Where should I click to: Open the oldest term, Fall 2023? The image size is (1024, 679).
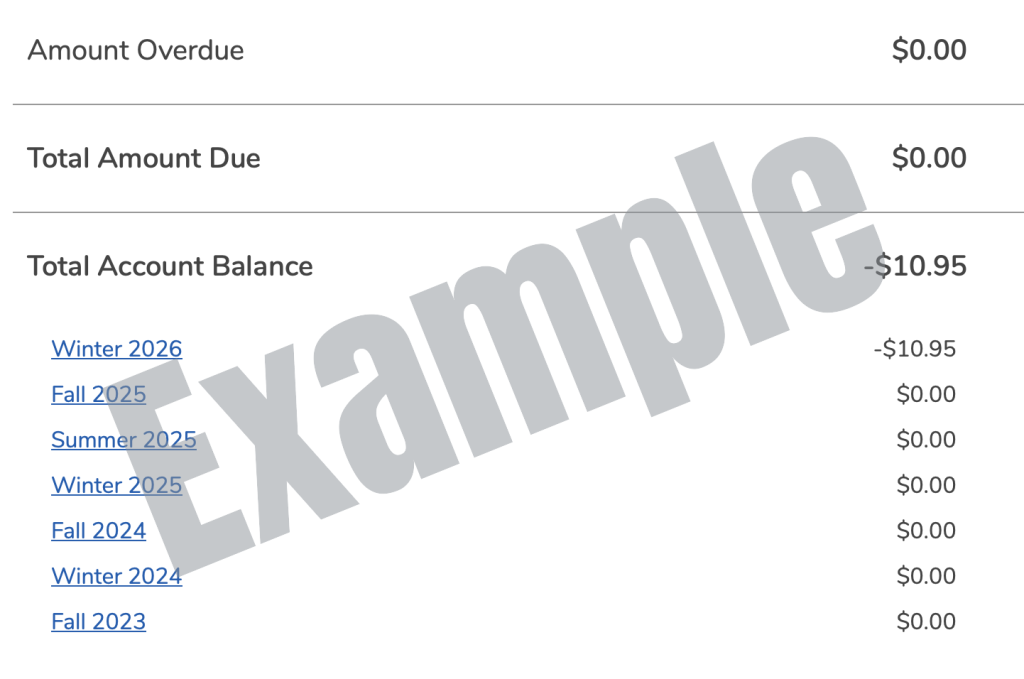[x=98, y=621]
